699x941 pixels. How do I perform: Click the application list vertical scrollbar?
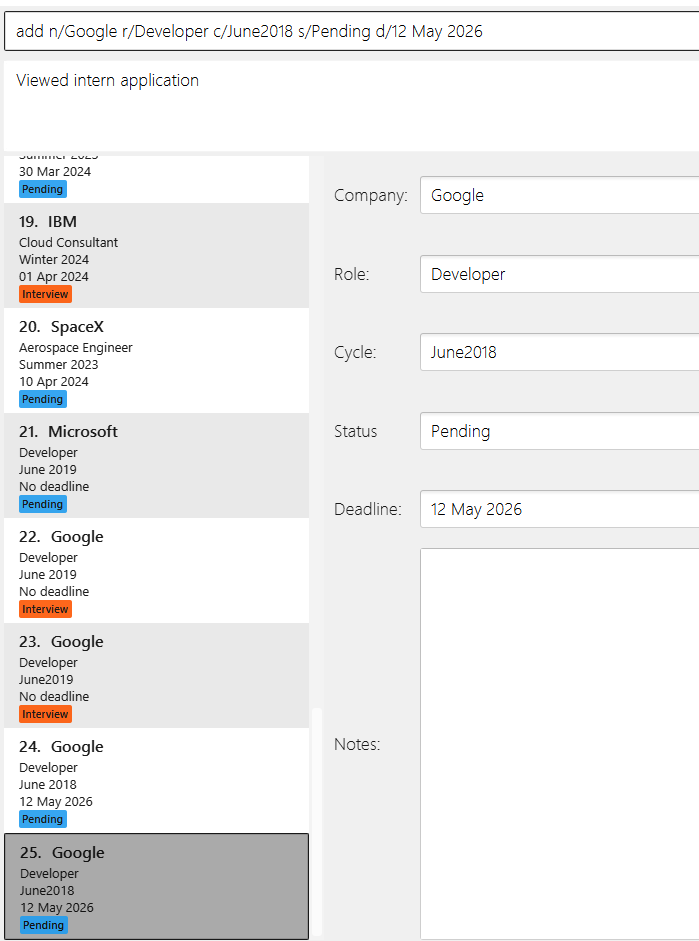[x=317, y=822]
